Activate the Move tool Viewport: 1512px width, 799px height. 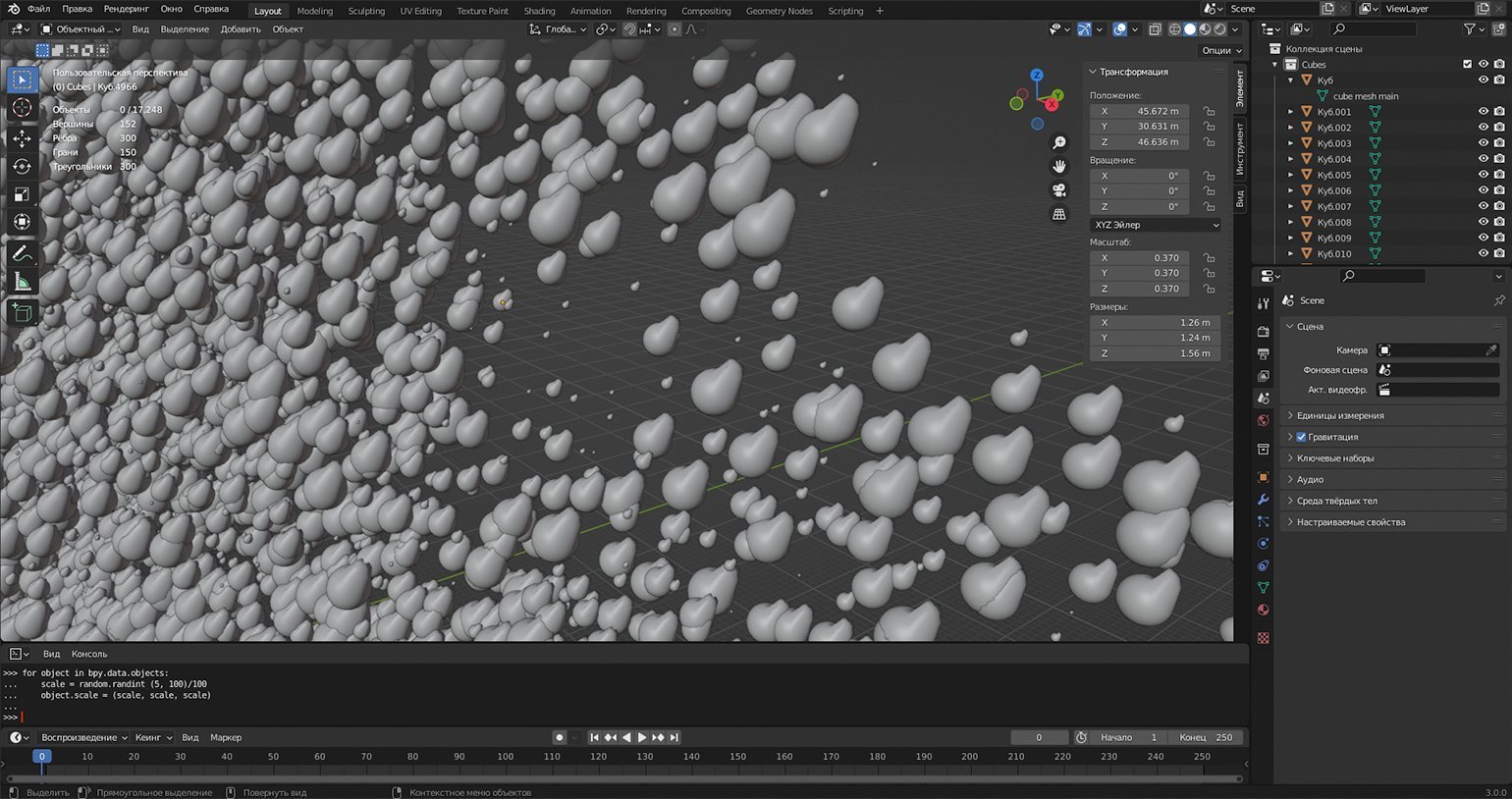pos(22,137)
